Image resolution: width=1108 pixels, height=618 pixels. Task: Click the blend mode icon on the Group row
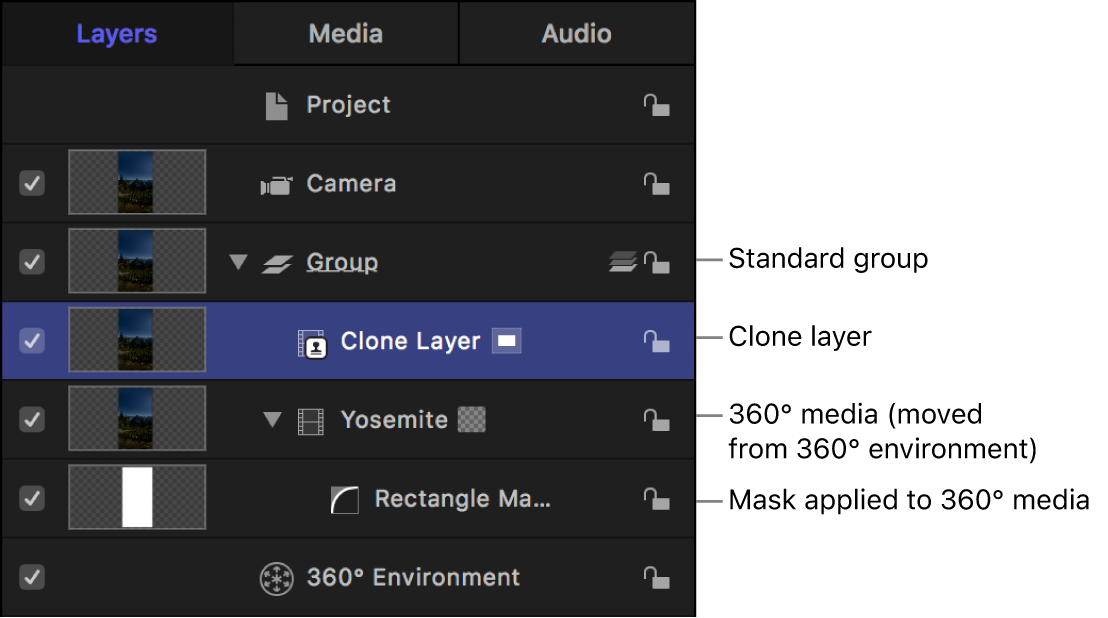(622, 261)
